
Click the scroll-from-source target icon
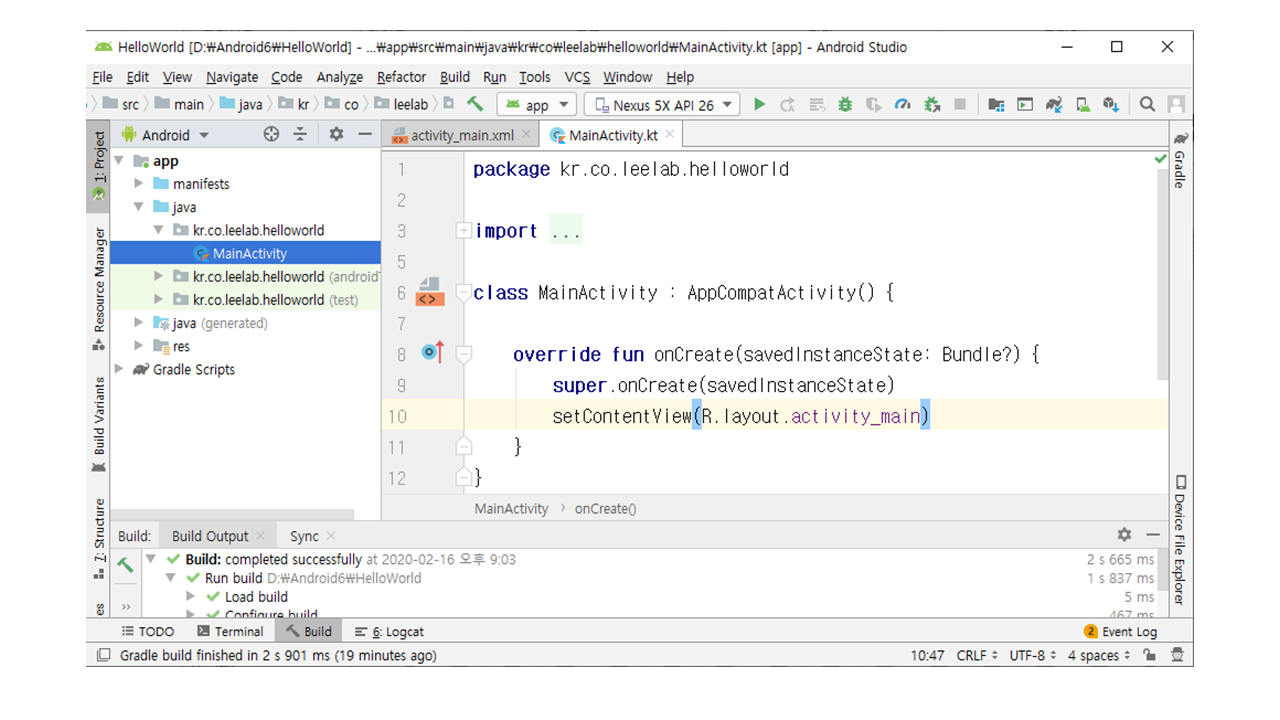click(x=271, y=135)
